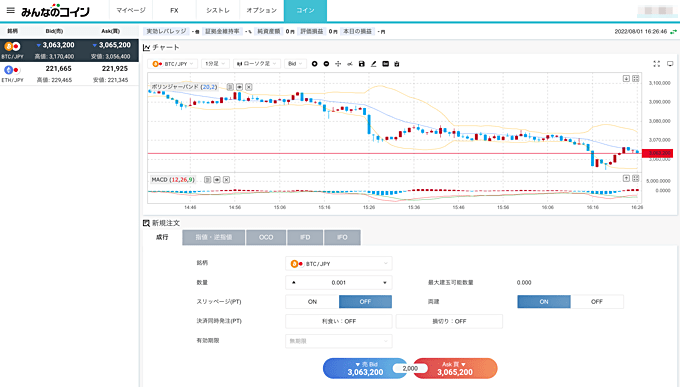Select the IFD order tab

click(x=305, y=237)
